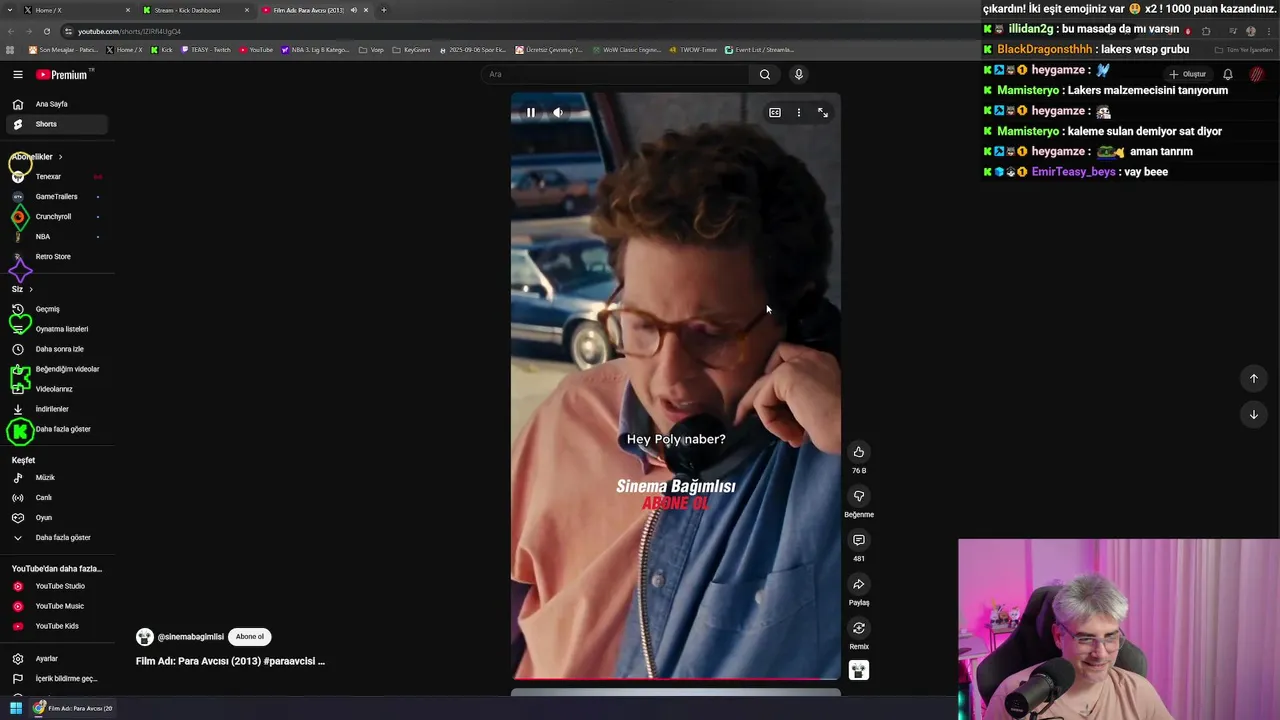1280x720 pixels.
Task: Open @sinemabagimlisi channel
Action: (x=190, y=637)
